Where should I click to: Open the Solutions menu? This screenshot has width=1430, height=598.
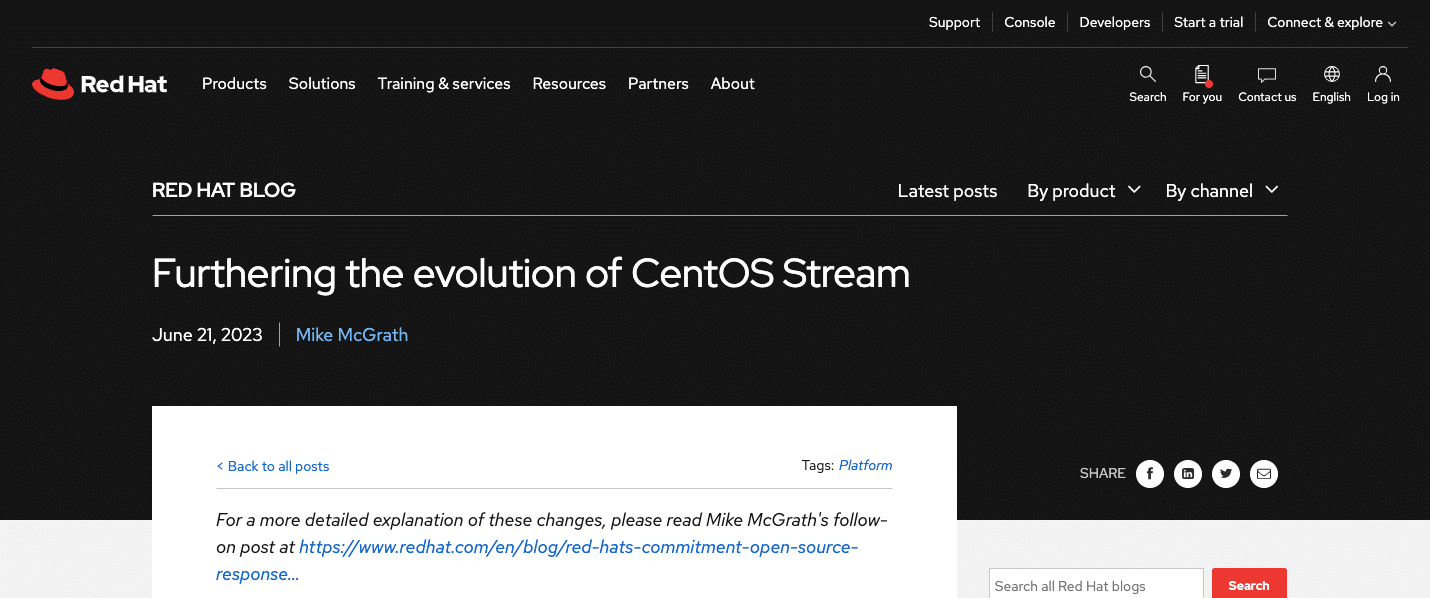point(322,84)
